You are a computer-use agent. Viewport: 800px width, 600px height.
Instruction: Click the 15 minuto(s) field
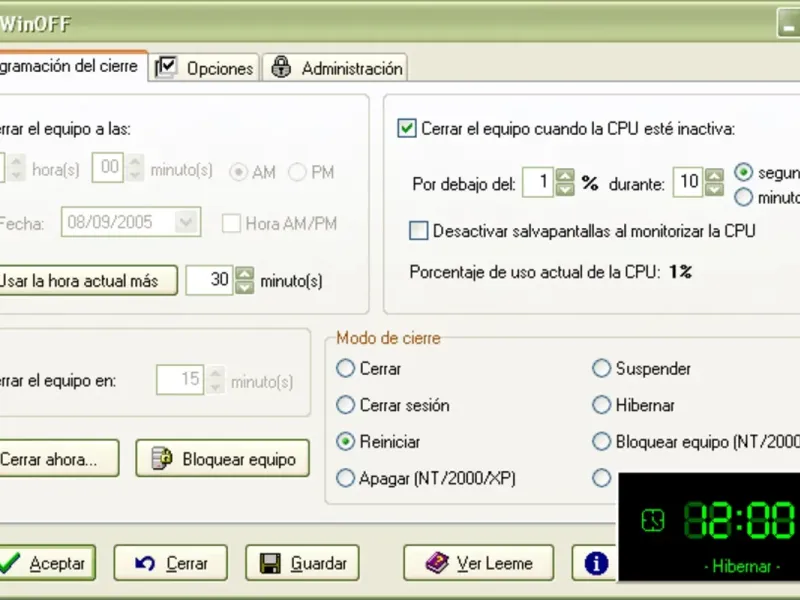(181, 379)
